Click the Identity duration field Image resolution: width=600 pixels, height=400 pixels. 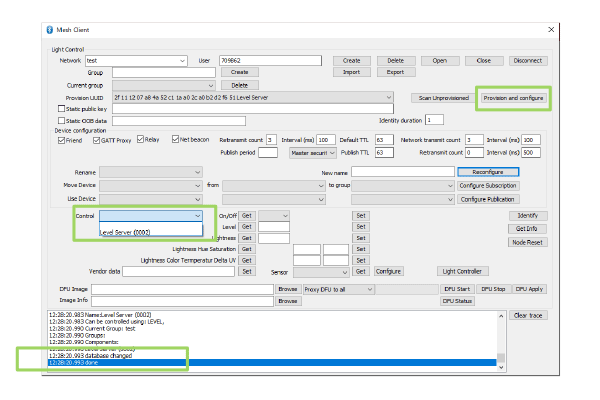coord(434,120)
